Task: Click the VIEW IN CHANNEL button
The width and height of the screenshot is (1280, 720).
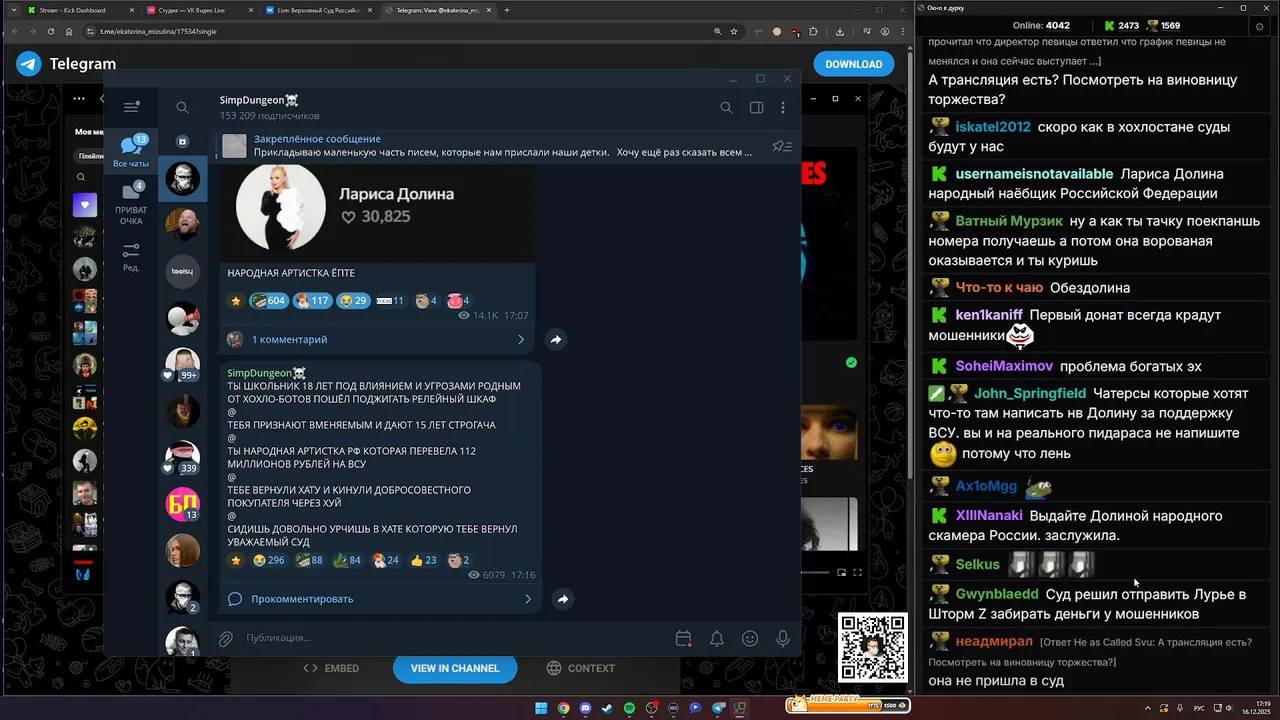Action: pyautogui.click(x=454, y=668)
